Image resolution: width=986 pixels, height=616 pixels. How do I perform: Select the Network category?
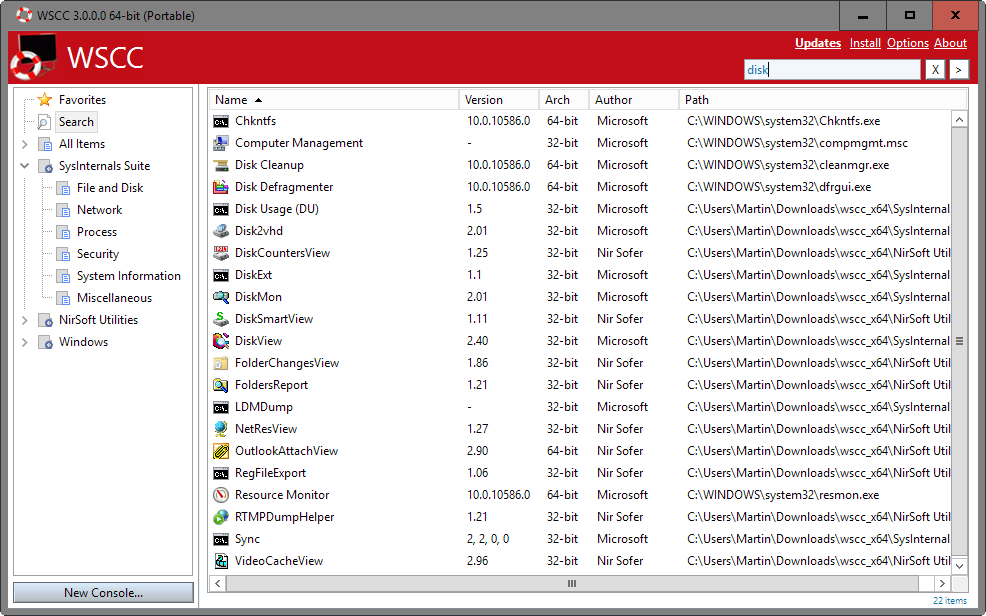(x=99, y=210)
